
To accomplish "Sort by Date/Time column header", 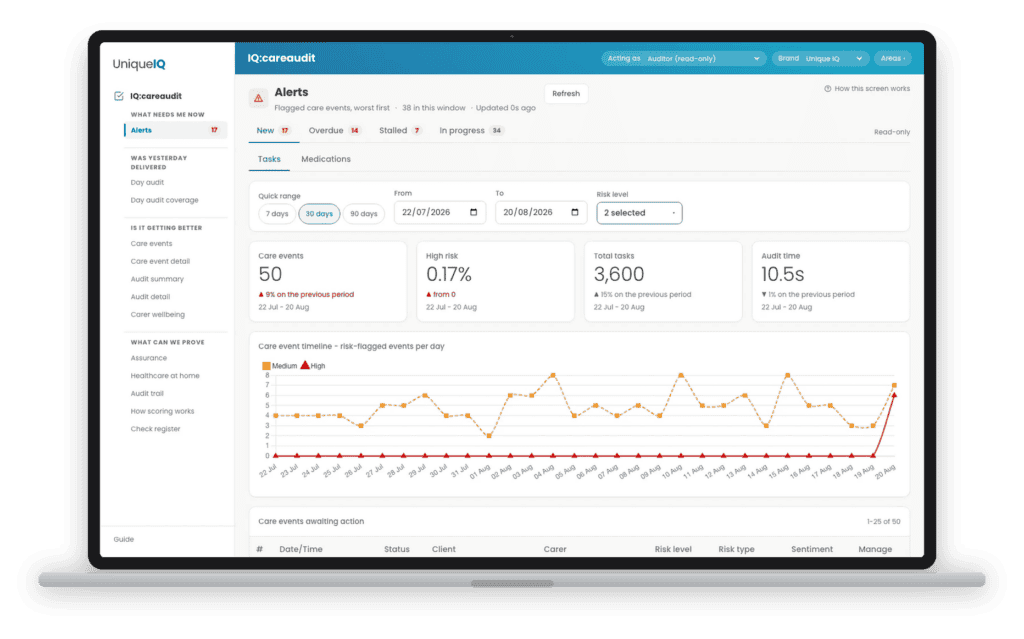I will 301,549.
